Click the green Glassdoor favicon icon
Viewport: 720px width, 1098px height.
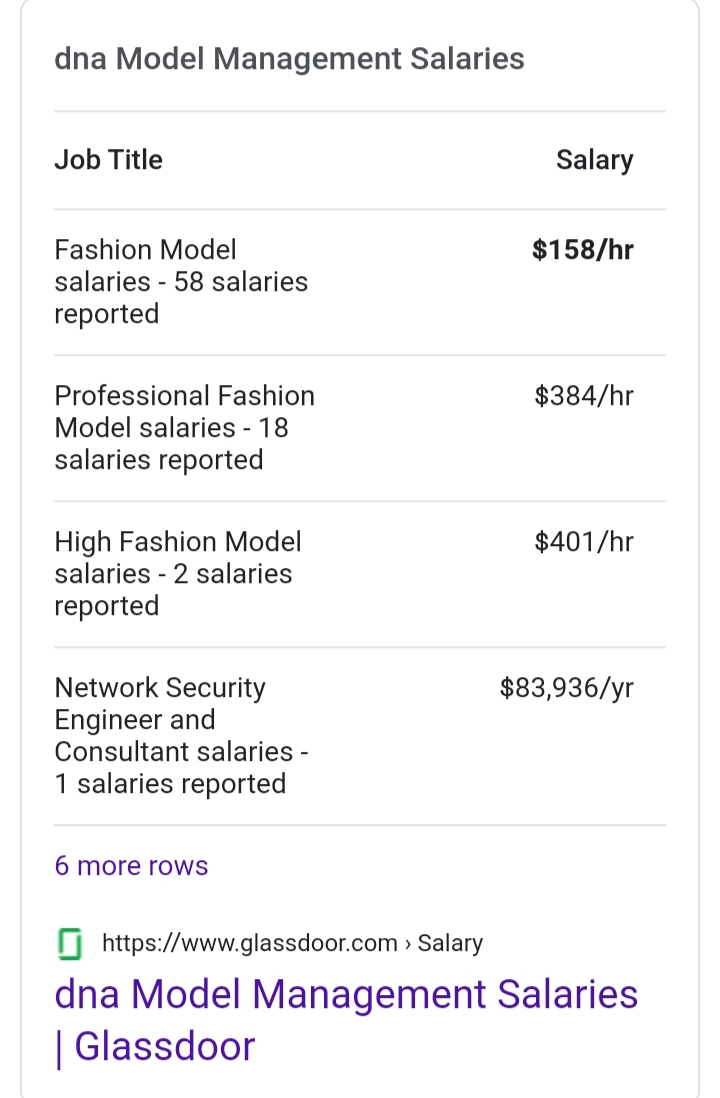pos(69,944)
